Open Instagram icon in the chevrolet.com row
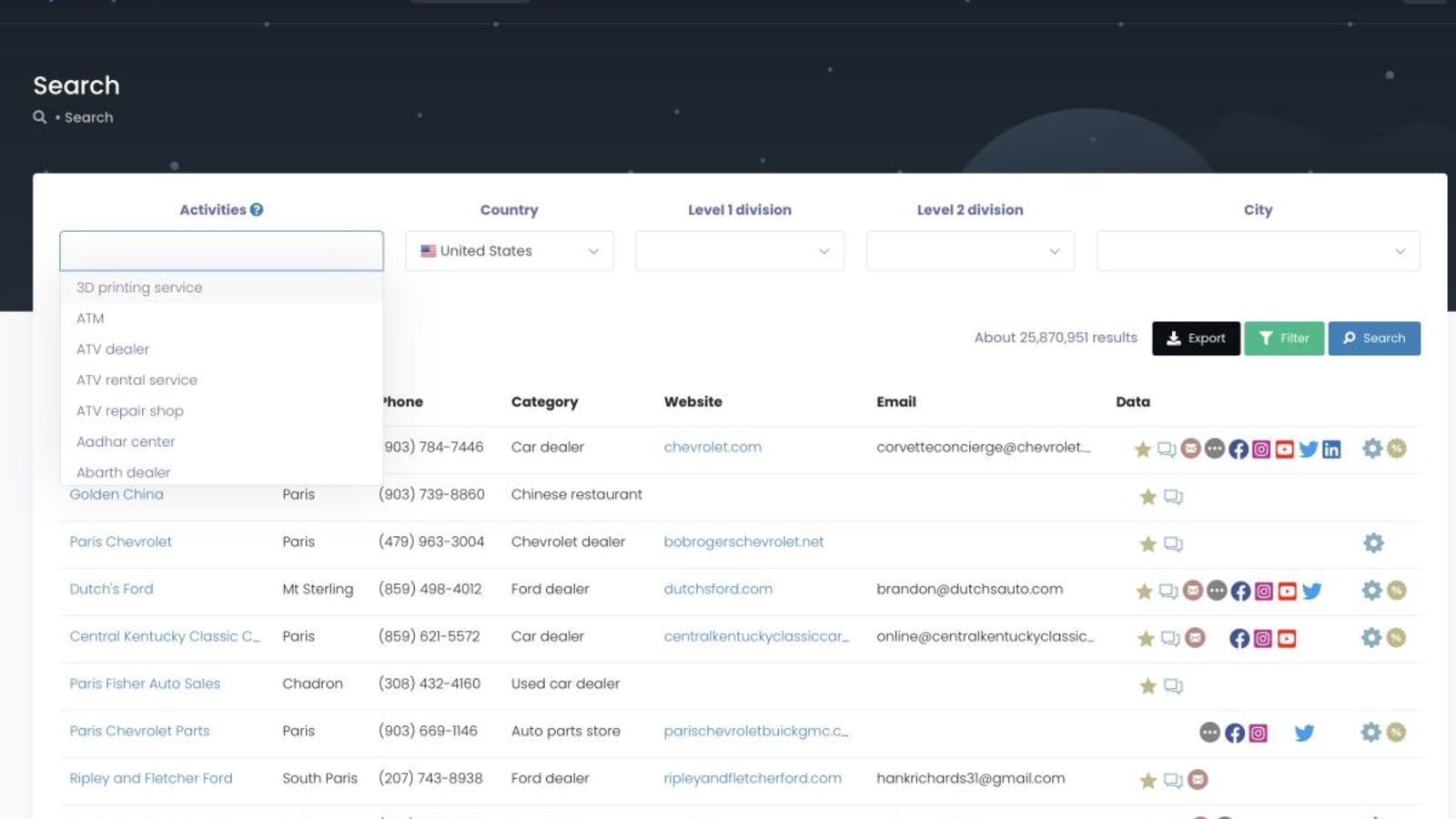The height and width of the screenshot is (819, 1456). coord(1261,449)
